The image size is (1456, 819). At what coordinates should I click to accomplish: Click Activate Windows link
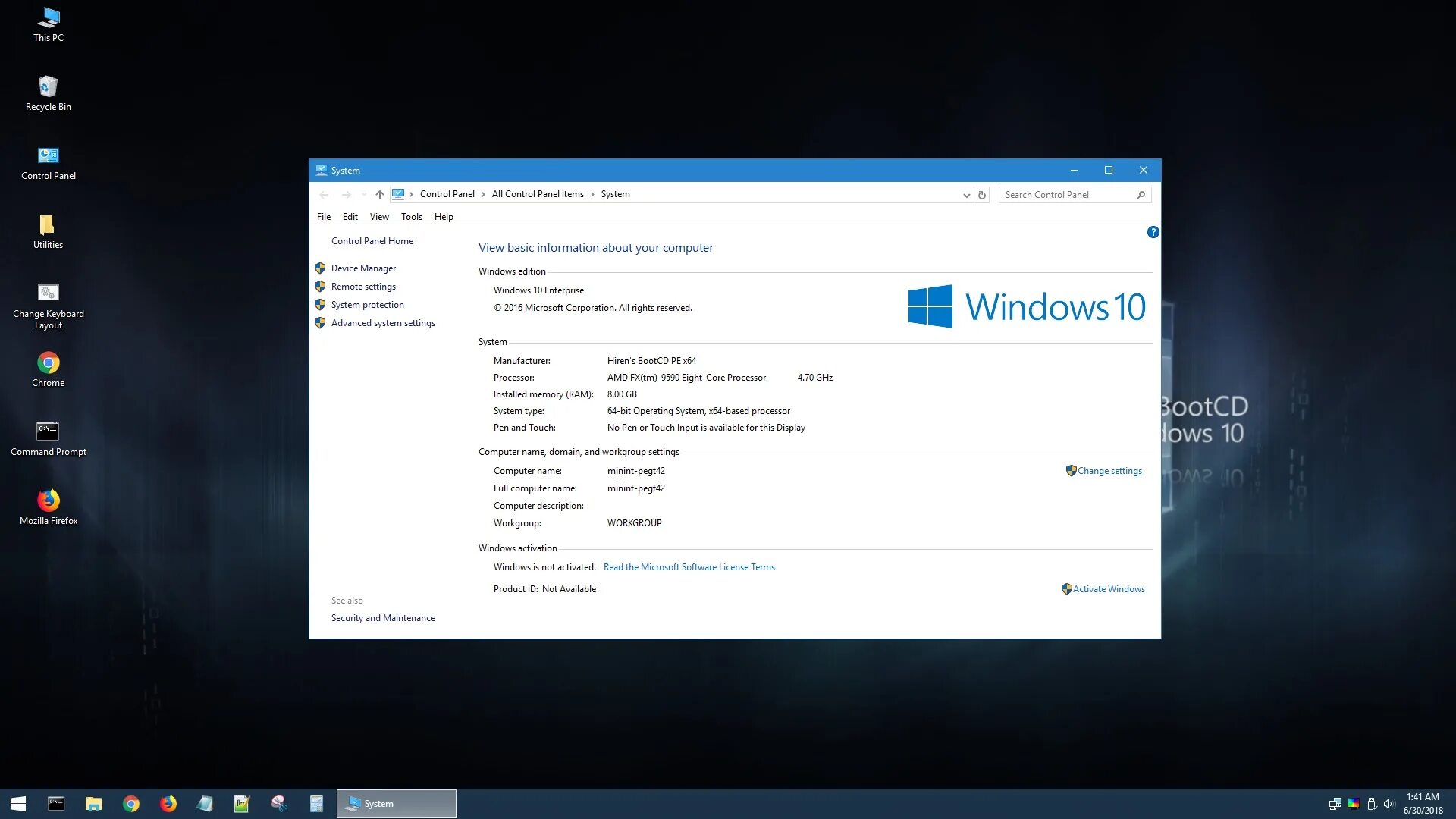point(1109,589)
